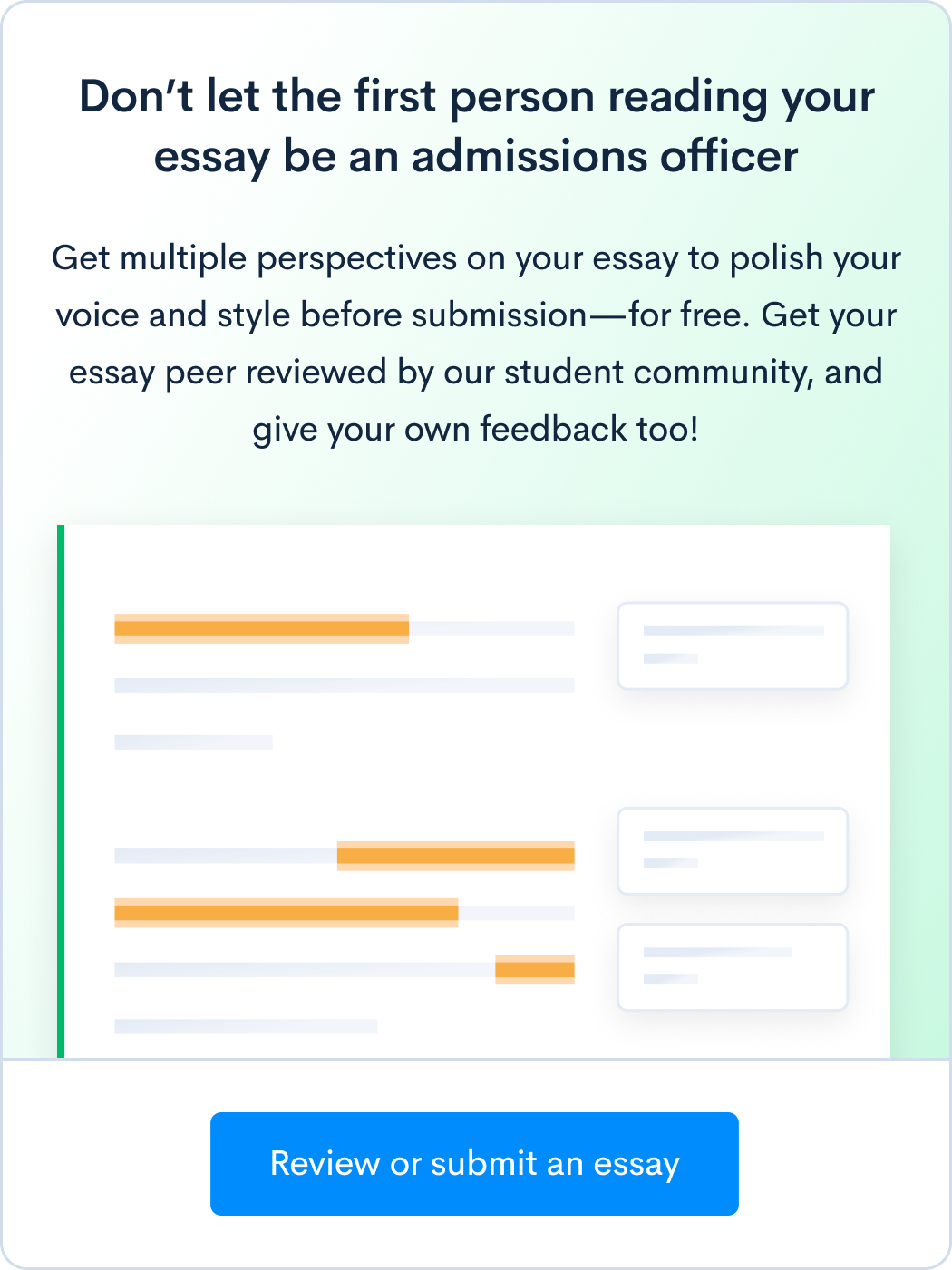Click the orange highlight on the first essay line
This screenshot has height=1270, width=952.
261,628
